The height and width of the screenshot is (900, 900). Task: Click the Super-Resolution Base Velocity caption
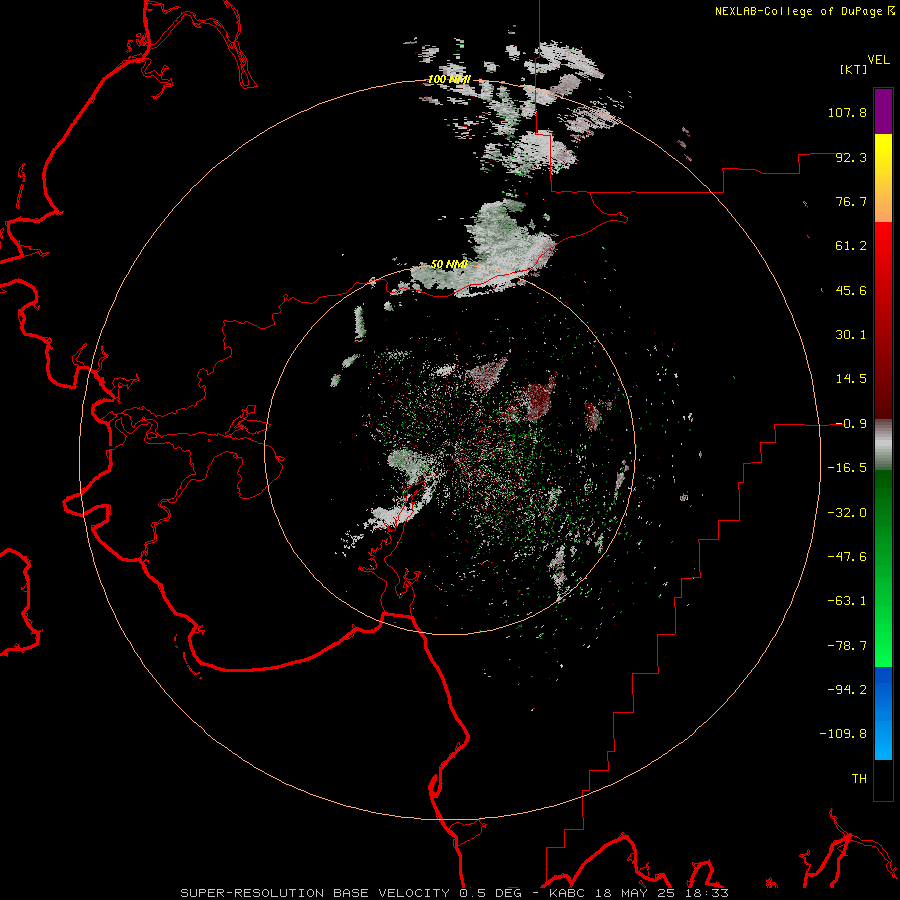351,893
